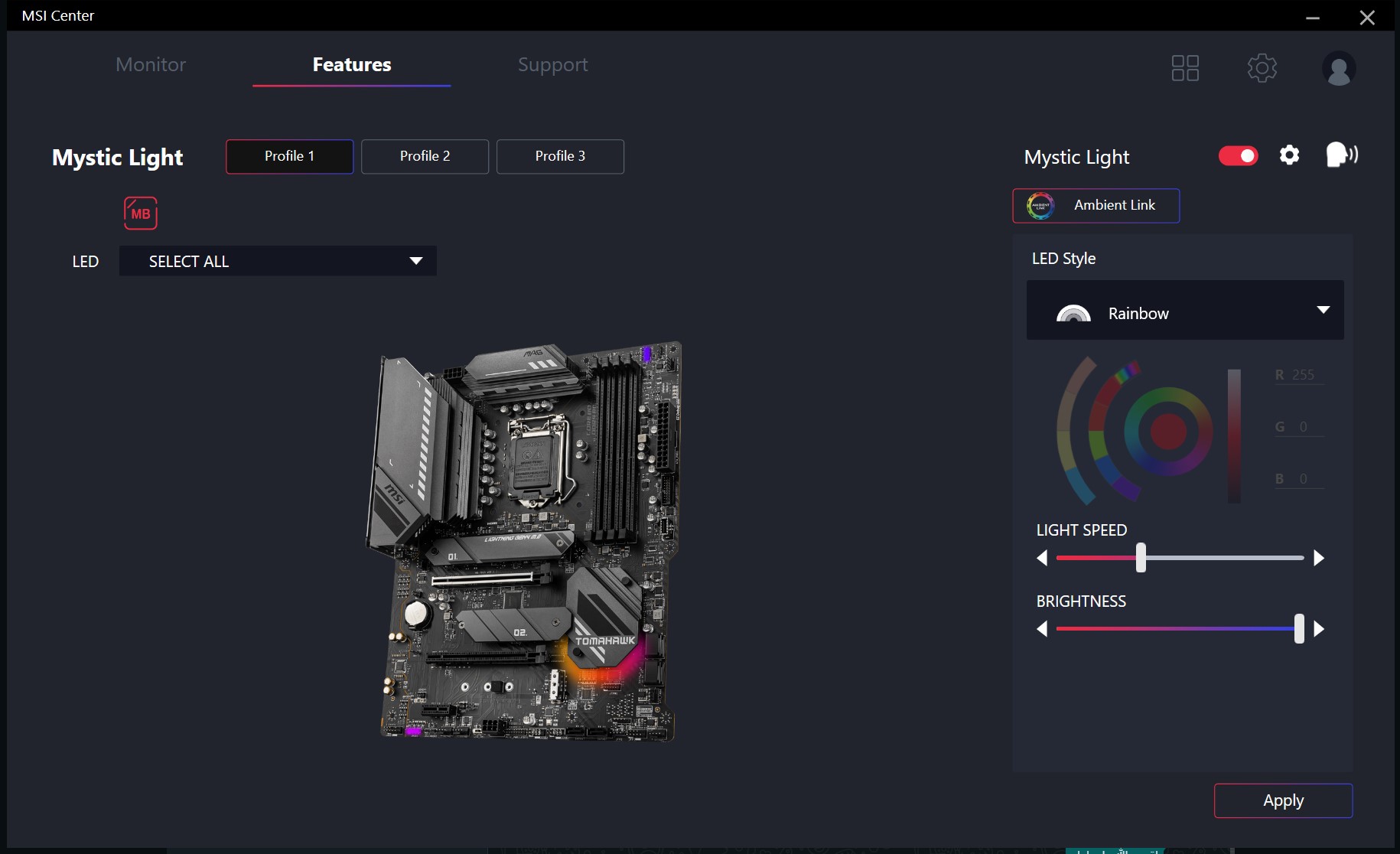
Task: Click the LIGHT SPEED label
Action: pos(1081,530)
